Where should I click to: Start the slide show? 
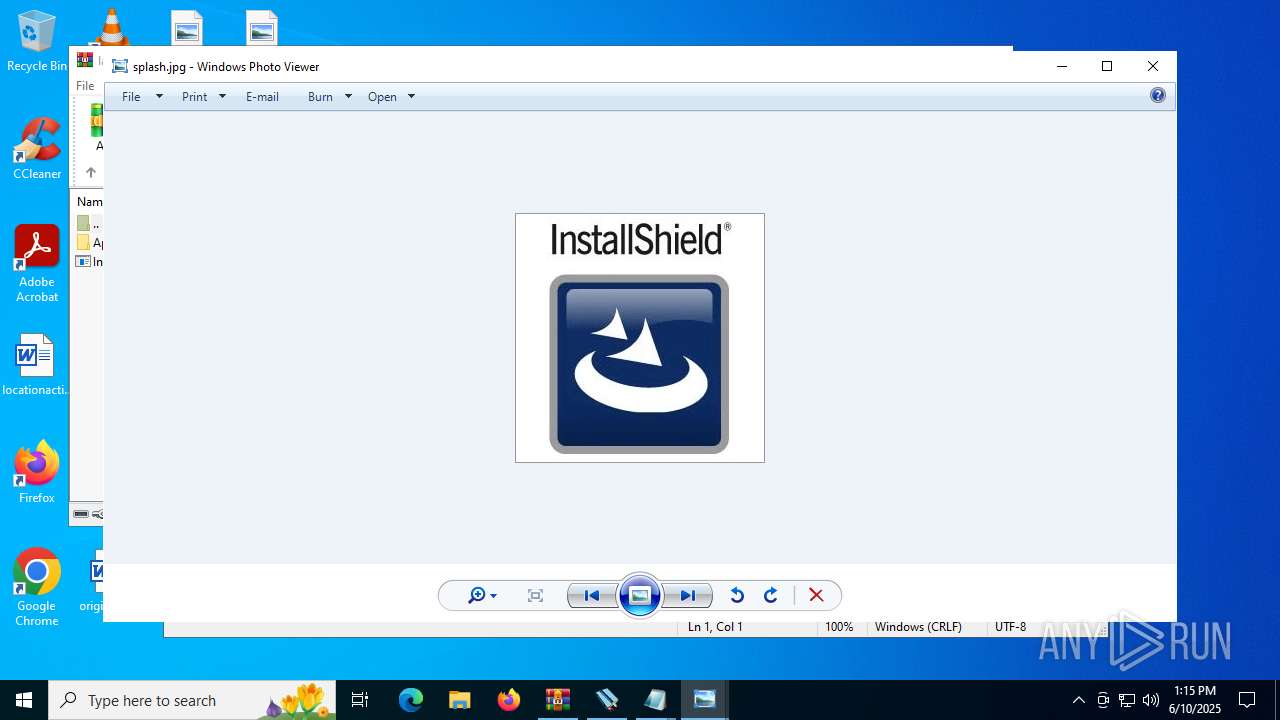(x=640, y=596)
